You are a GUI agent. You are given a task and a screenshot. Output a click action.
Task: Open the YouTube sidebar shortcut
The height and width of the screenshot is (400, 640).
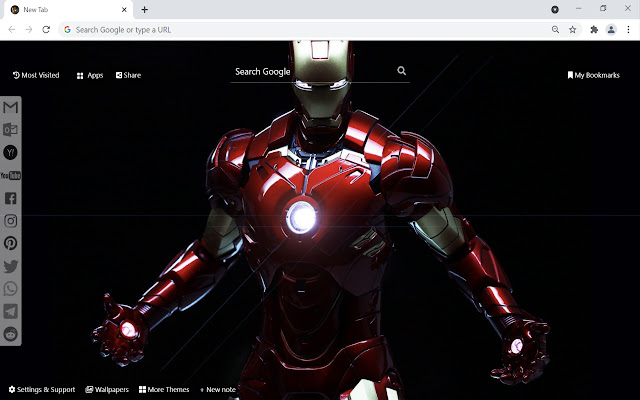[x=11, y=176]
